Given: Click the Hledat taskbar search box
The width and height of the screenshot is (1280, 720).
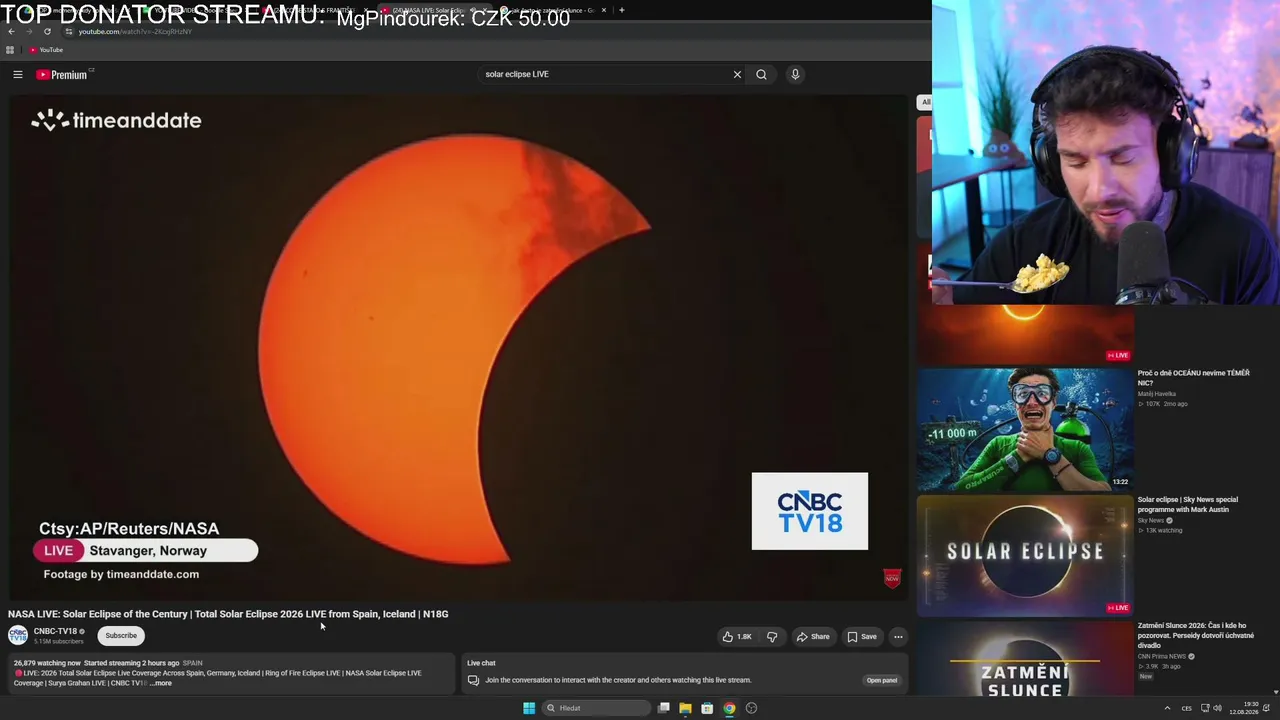Looking at the screenshot, I should [597, 708].
